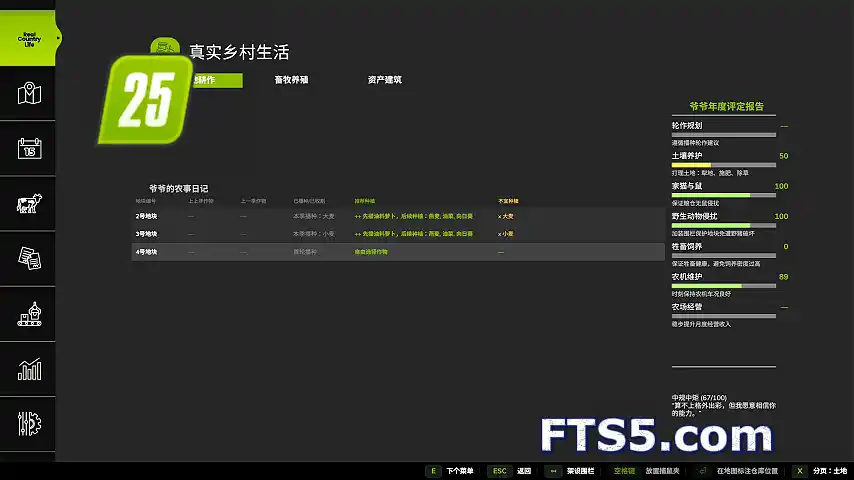The width and height of the screenshot is (854, 480).
Task: Open the animals cow icon page
Action: (x=29, y=204)
